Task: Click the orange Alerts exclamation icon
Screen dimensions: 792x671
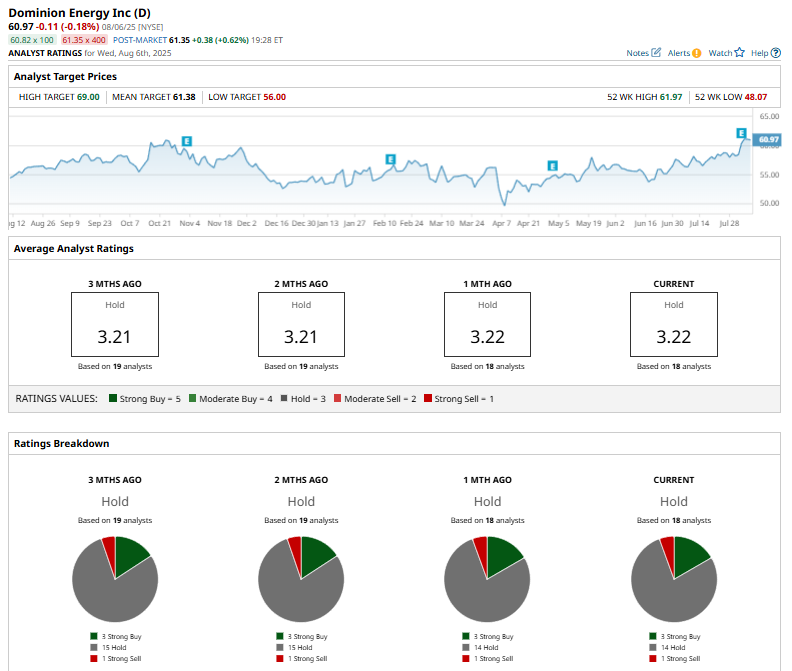Action: coord(697,53)
